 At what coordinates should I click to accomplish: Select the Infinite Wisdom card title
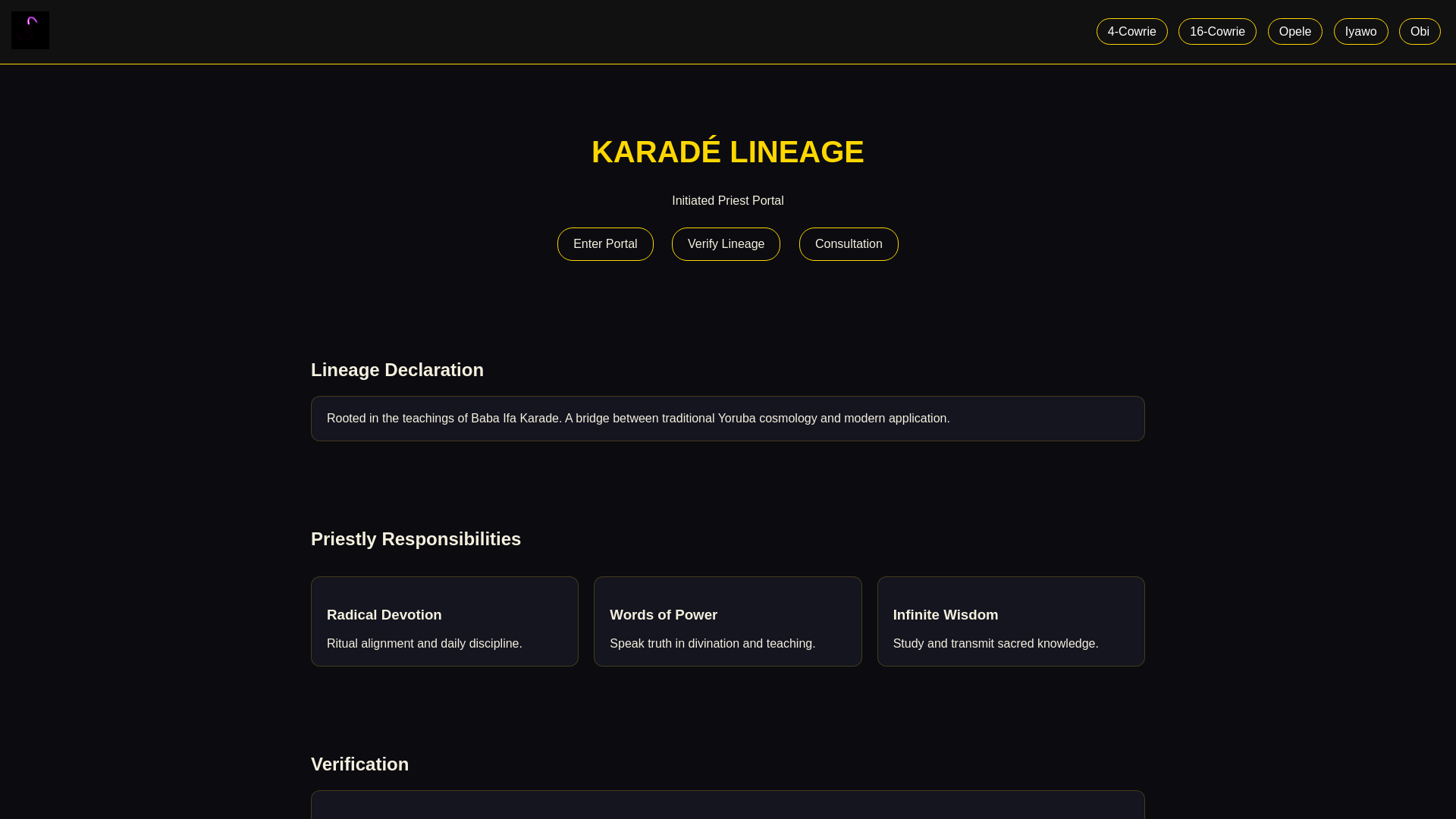pyautogui.click(x=946, y=615)
